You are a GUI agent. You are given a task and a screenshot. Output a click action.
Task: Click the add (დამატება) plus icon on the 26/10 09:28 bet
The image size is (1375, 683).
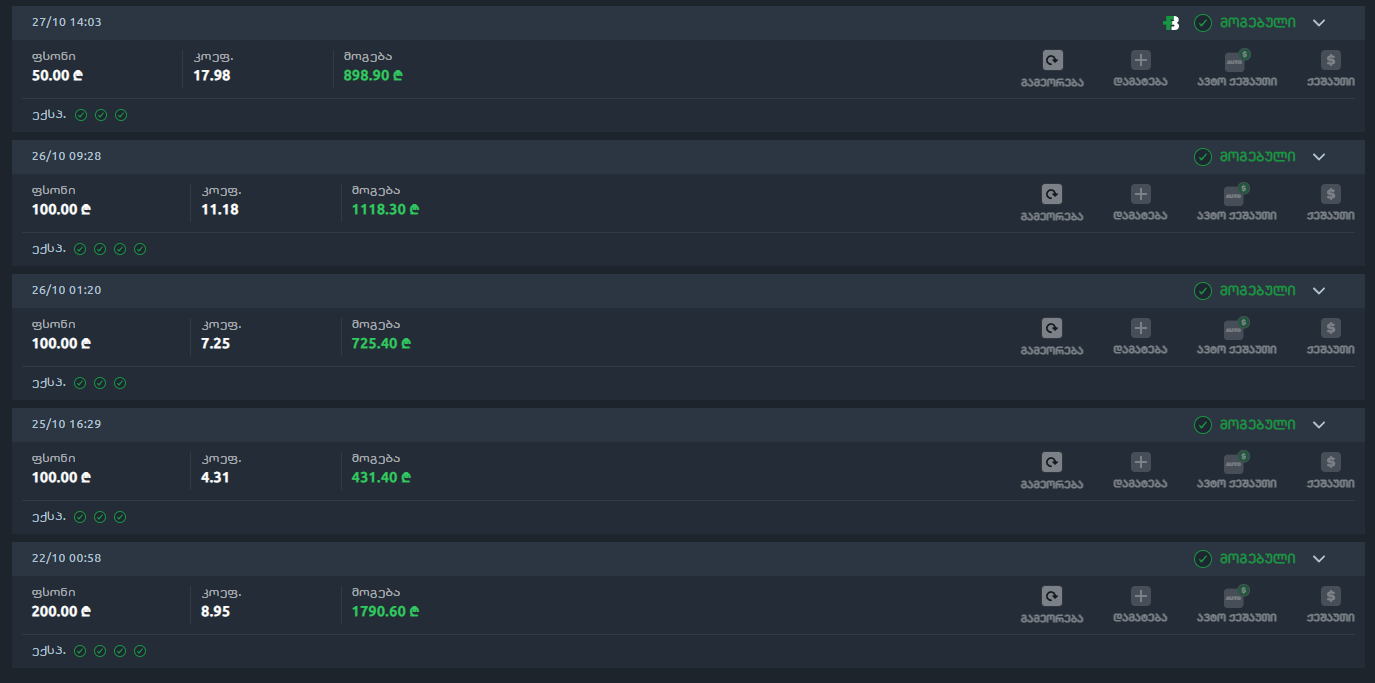[1140, 194]
